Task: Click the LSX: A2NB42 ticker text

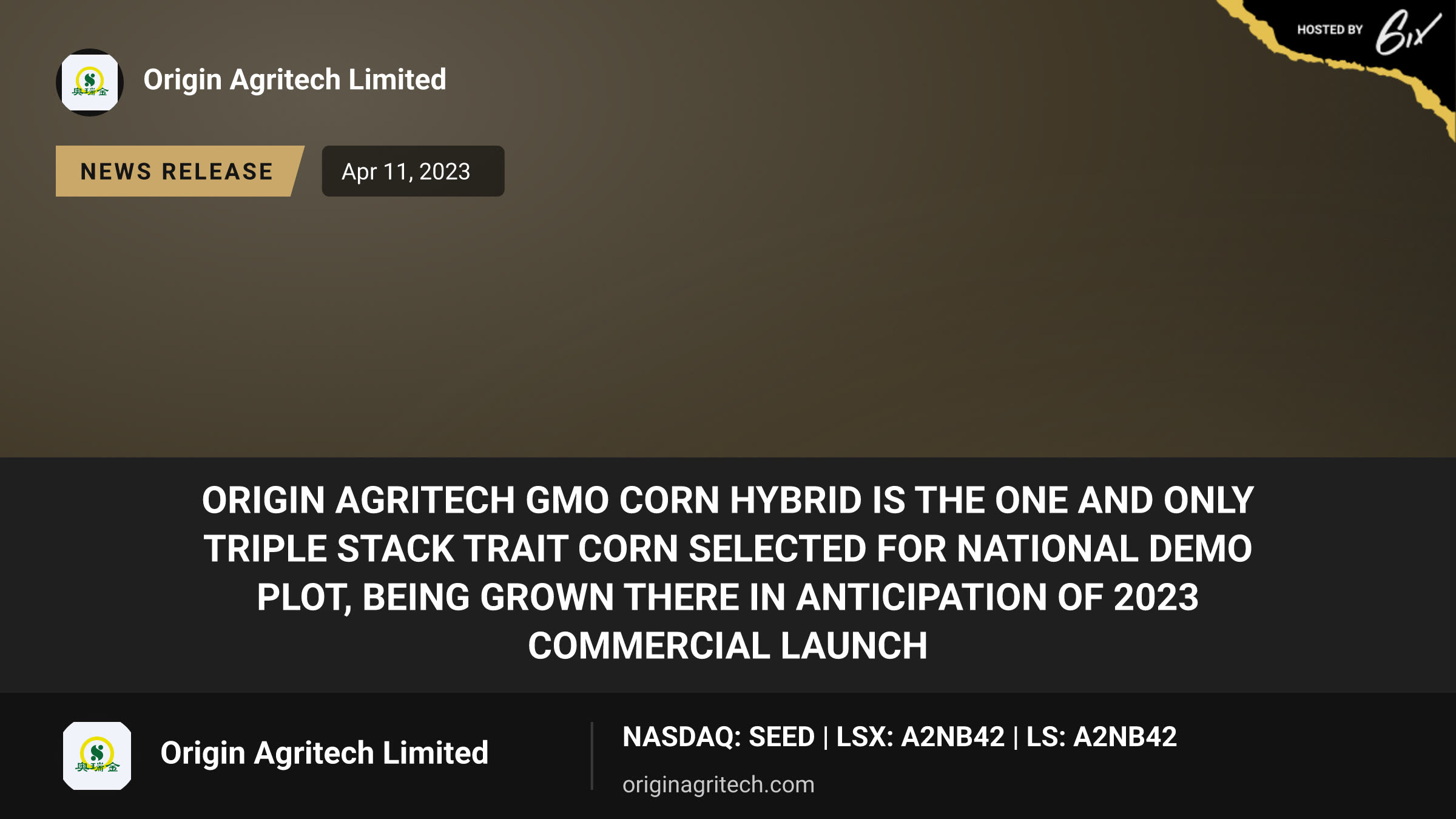Action: (x=920, y=737)
